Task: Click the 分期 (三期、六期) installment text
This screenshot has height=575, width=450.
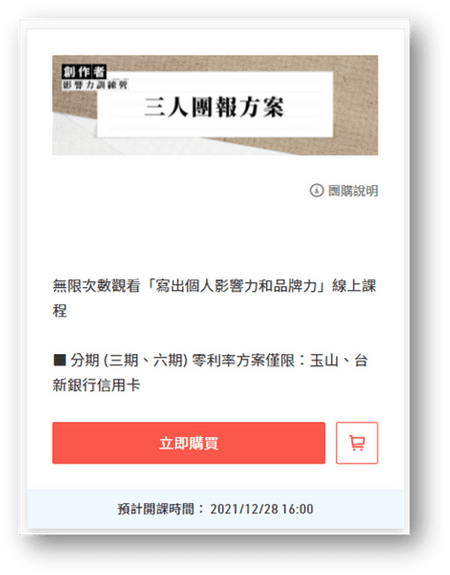Action: click(129, 360)
